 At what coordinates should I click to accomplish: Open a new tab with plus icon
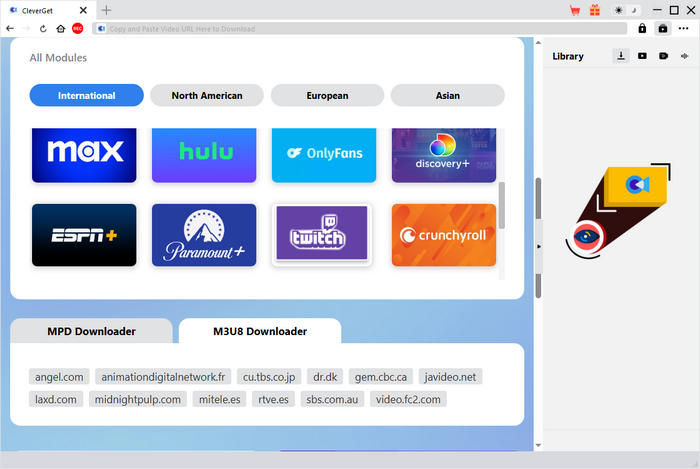tap(106, 10)
